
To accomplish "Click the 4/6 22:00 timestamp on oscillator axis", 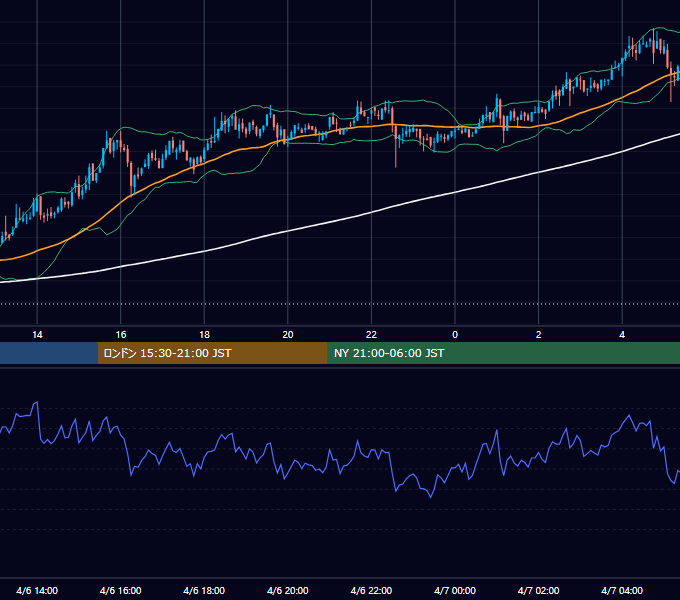I will [371, 590].
